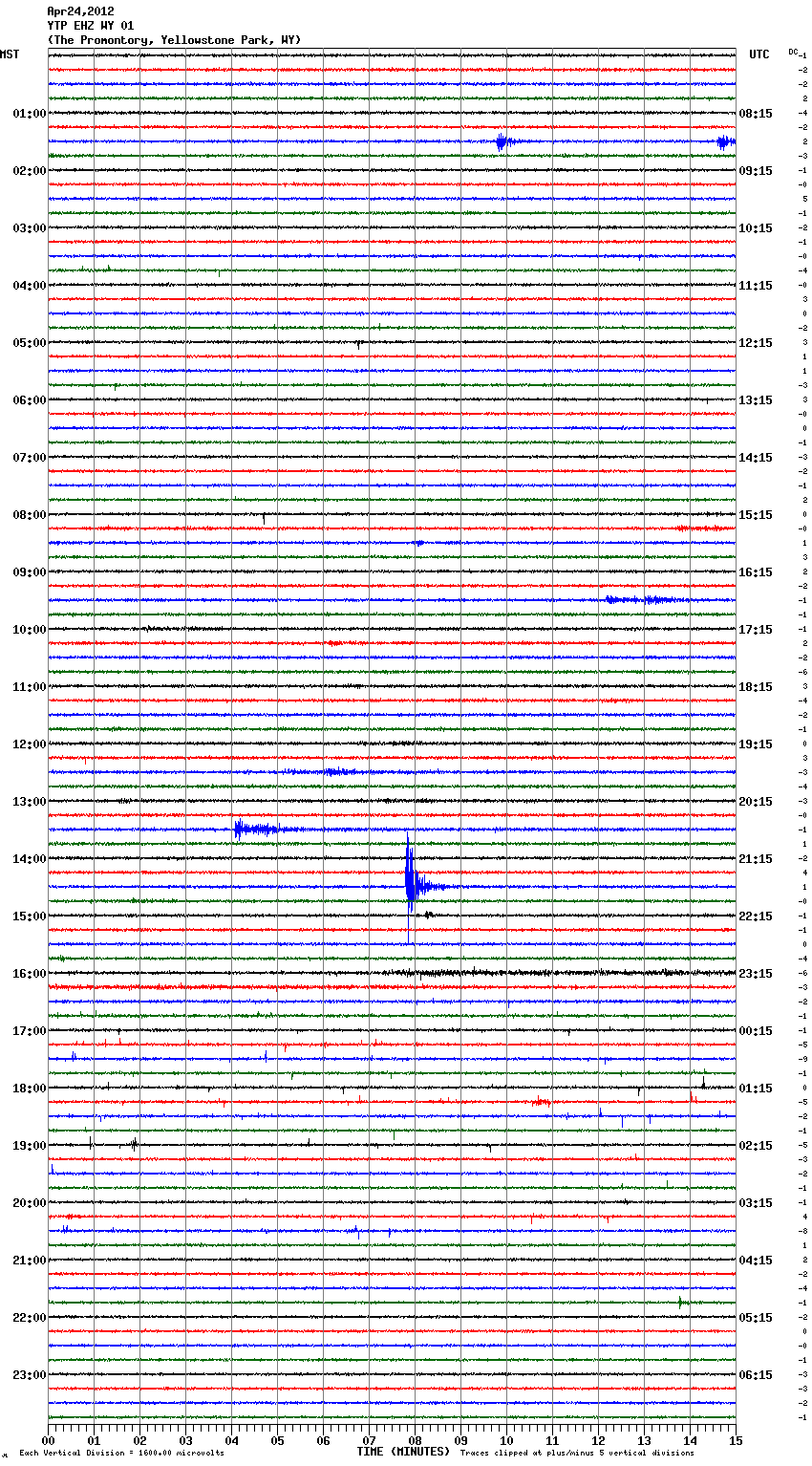
Task: Click the '16:00' MST time label
Action: [29, 974]
